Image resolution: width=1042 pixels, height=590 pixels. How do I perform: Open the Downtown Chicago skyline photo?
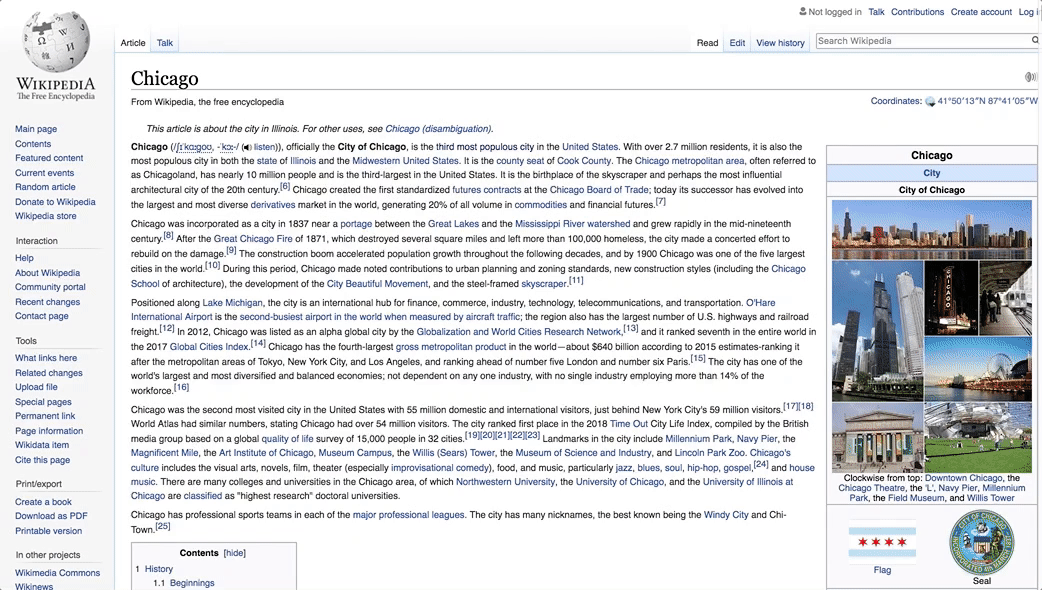tap(932, 230)
